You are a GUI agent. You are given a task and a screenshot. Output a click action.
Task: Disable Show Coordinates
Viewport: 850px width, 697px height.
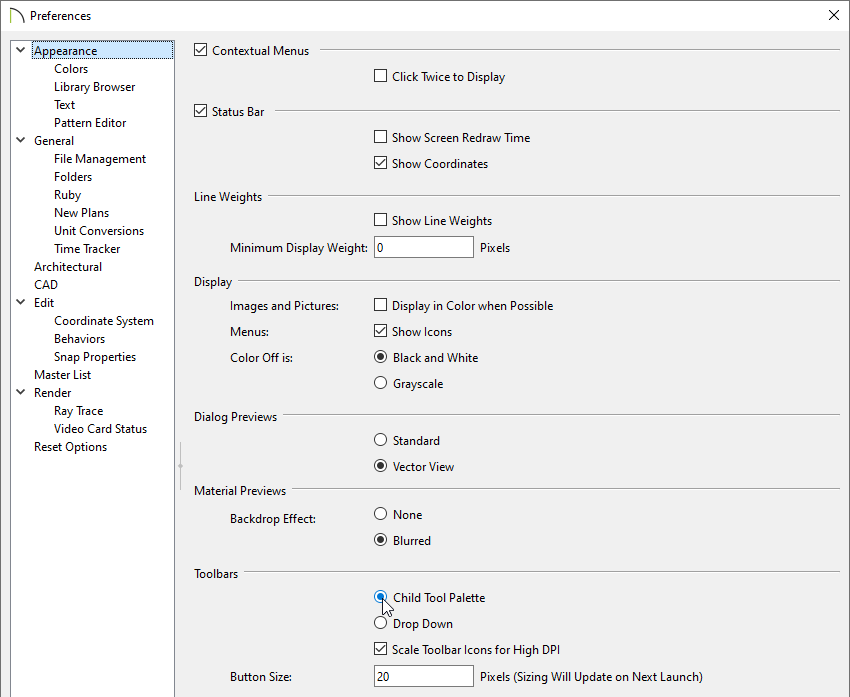[380, 163]
